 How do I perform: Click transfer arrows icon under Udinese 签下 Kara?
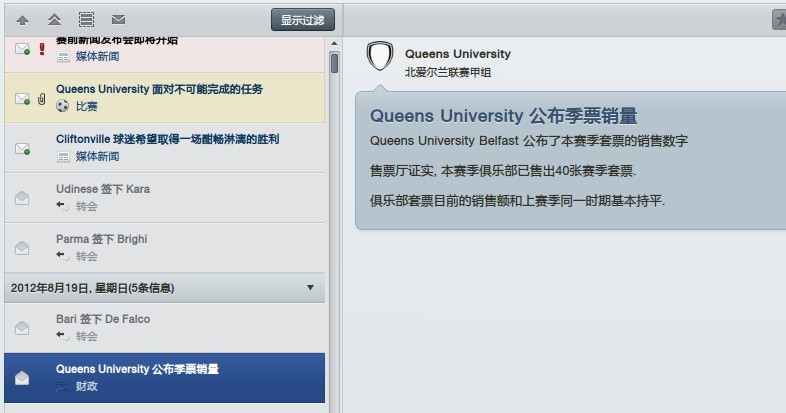pos(63,206)
